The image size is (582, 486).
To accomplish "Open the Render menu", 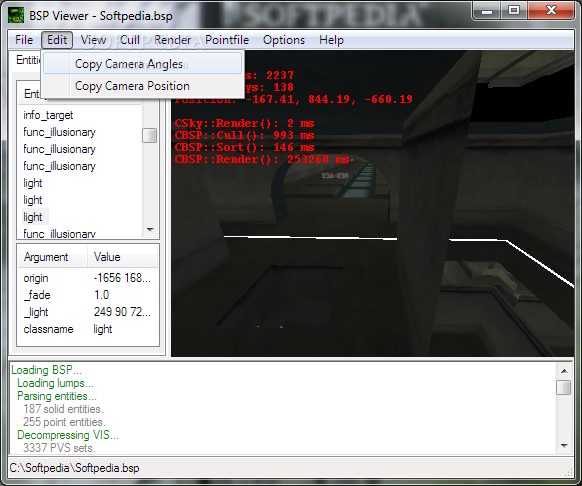I will 173,40.
